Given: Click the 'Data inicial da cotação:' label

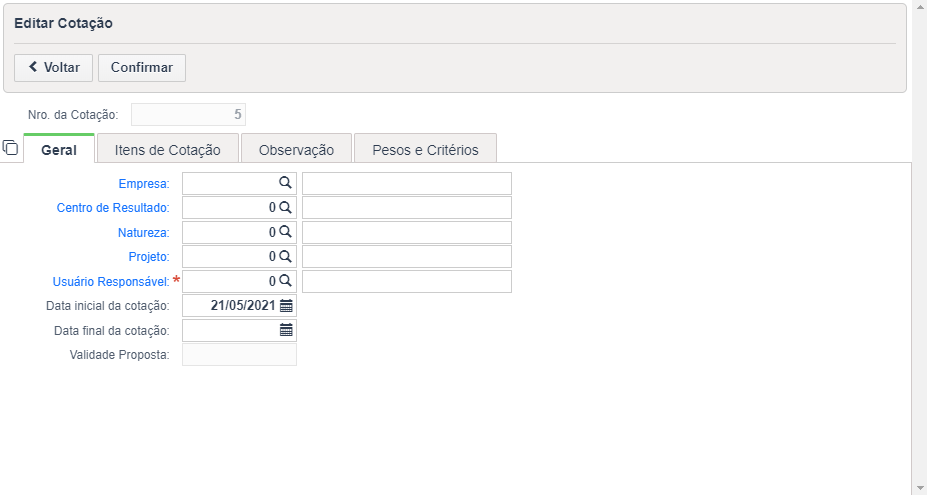Looking at the screenshot, I should click(x=108, y=306).
